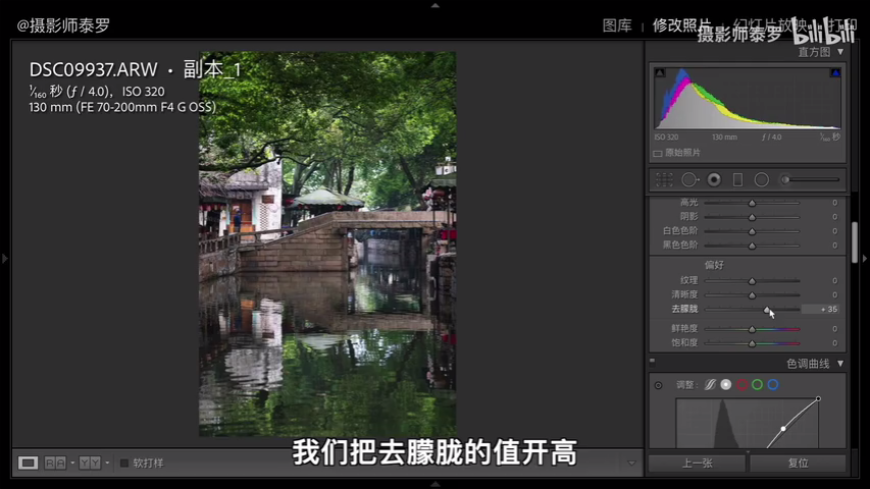Screen dimensions: 870x489
Task: Select the point curve white circle
Action: (726, 385)
